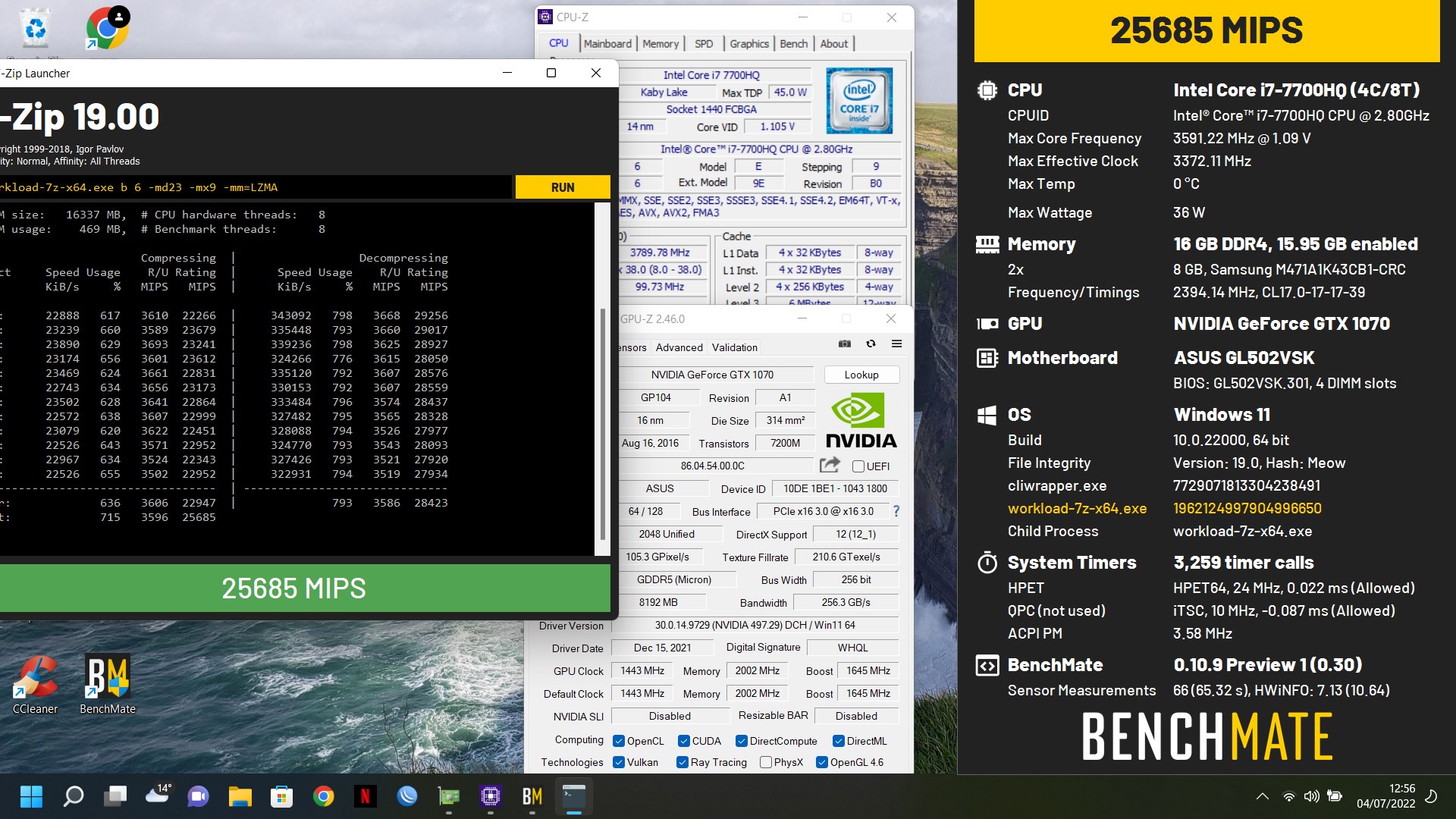Click the Core VID 1.105 V value

(777, 127)
